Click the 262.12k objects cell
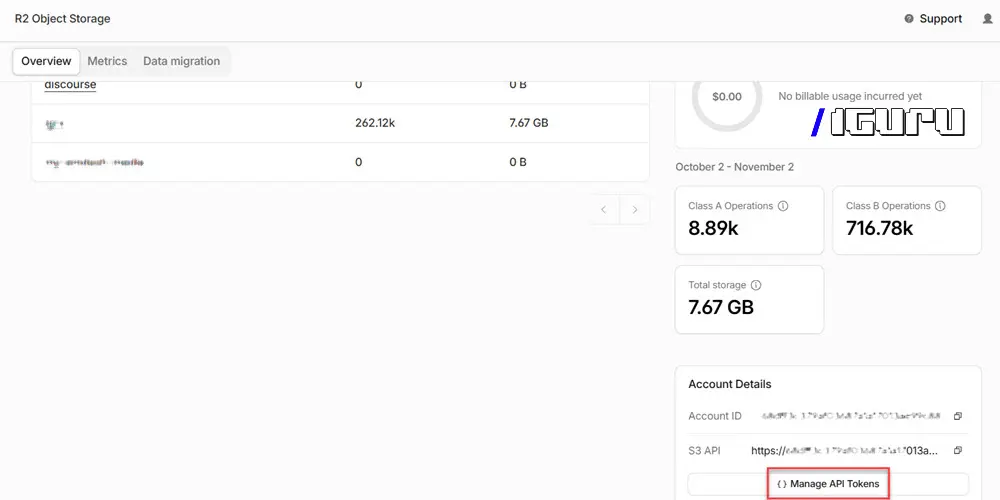Viewport: 1000px width, 500px height. pos(375,123)
